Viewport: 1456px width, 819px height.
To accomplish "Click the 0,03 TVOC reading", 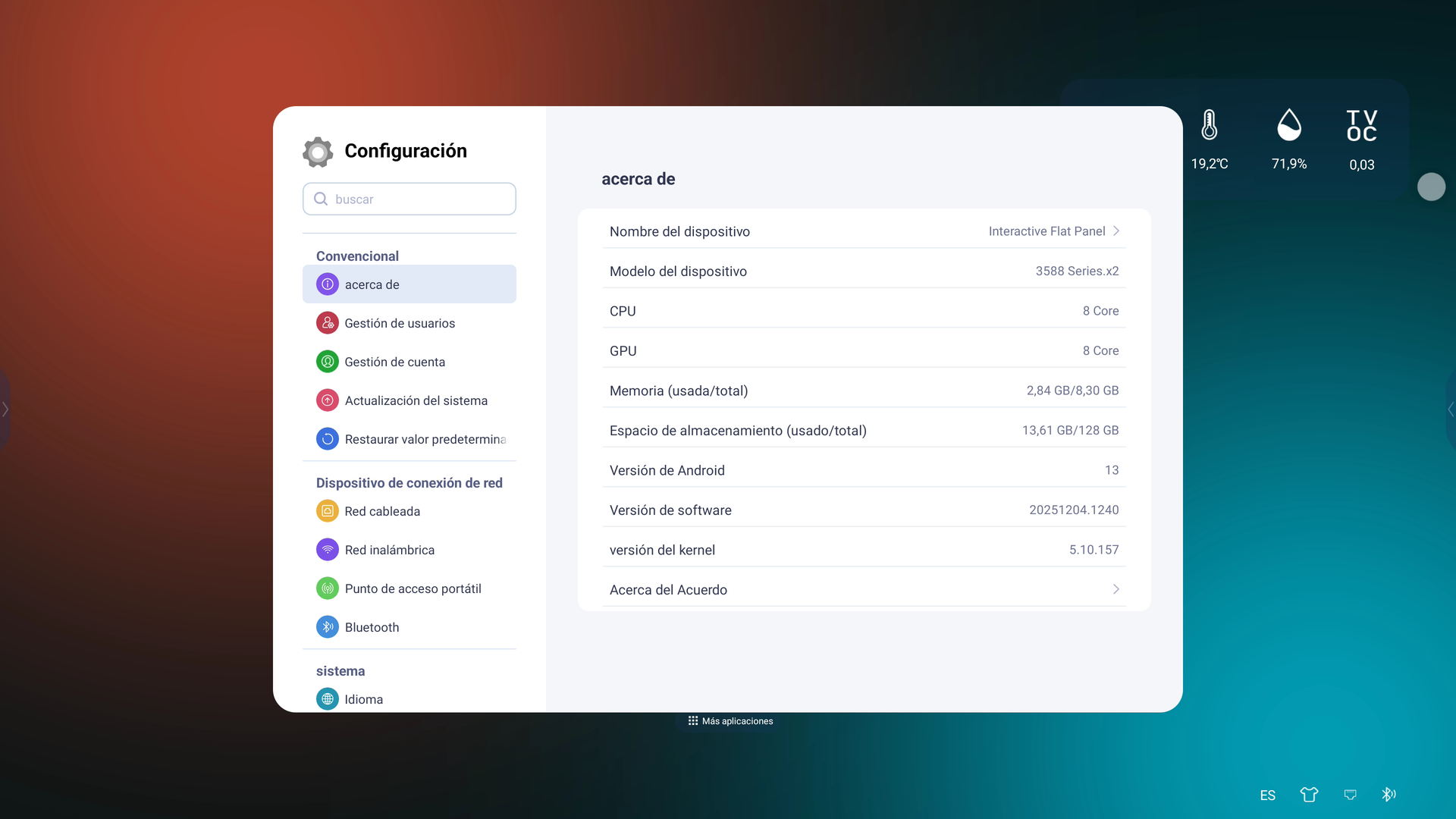I will [1362, 165].
